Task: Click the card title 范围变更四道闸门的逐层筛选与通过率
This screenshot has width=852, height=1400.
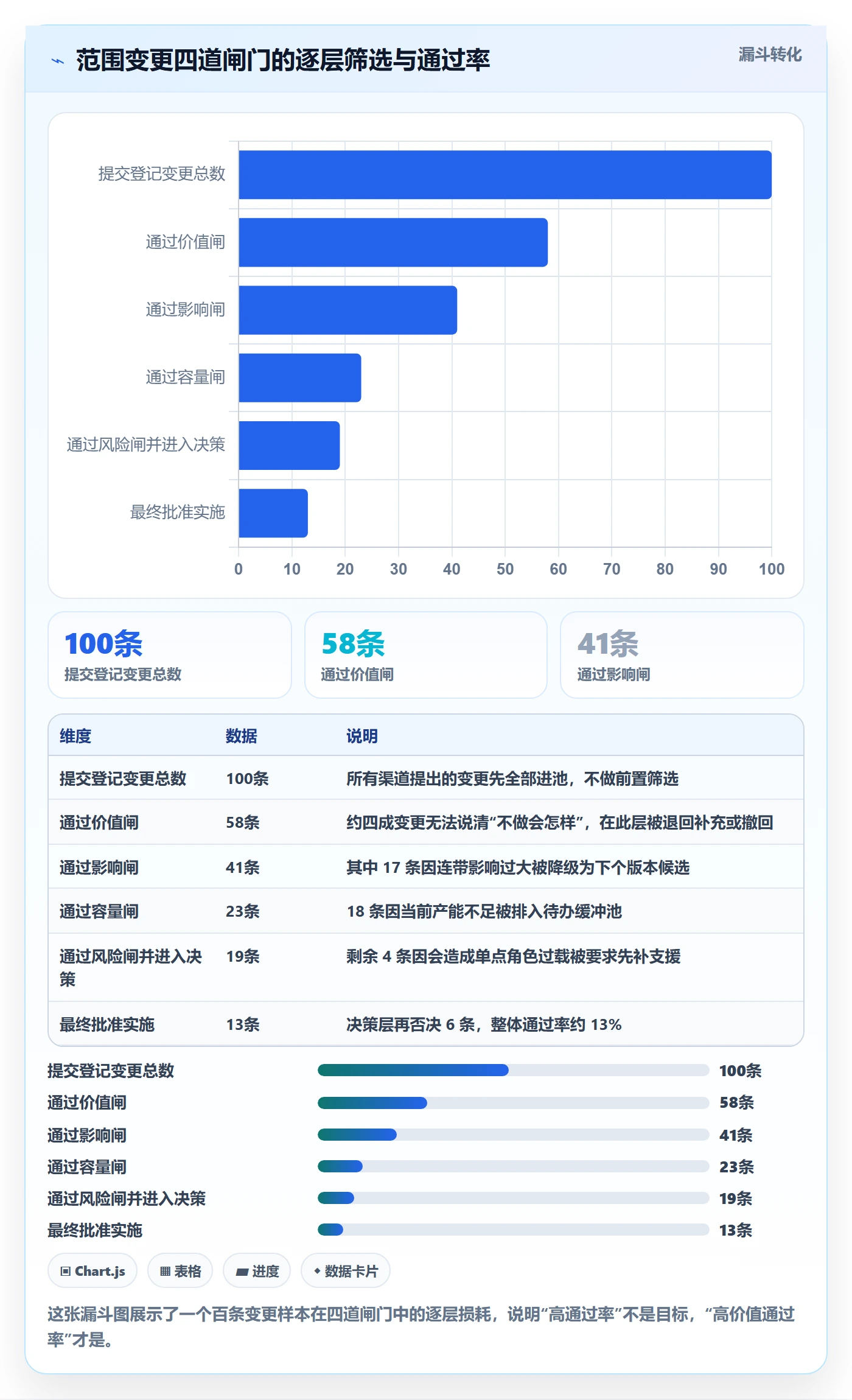Action: [x=283, y=60]
